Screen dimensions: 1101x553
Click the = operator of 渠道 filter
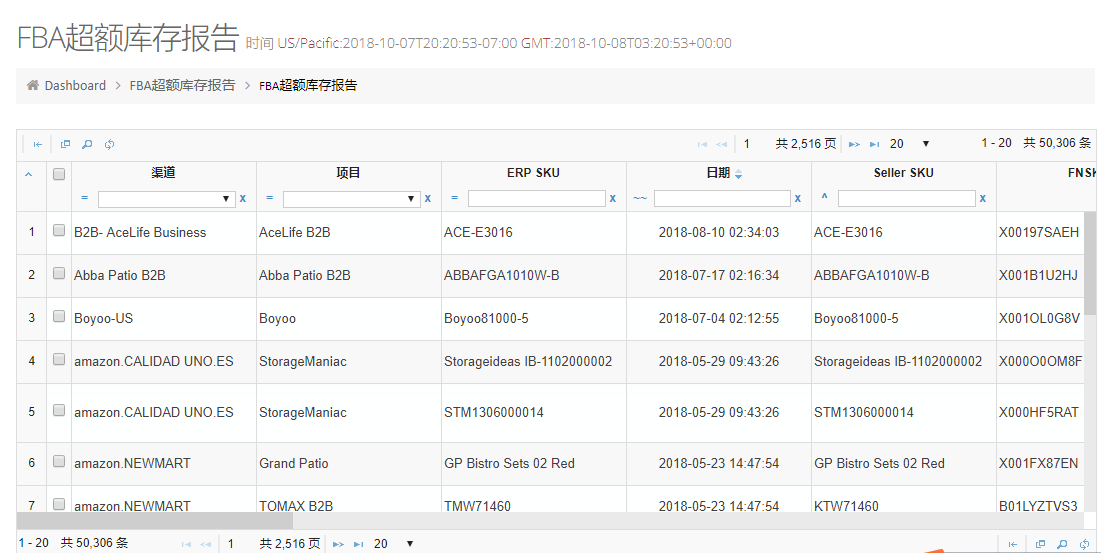pyautogui.click(x=84, y=198)
